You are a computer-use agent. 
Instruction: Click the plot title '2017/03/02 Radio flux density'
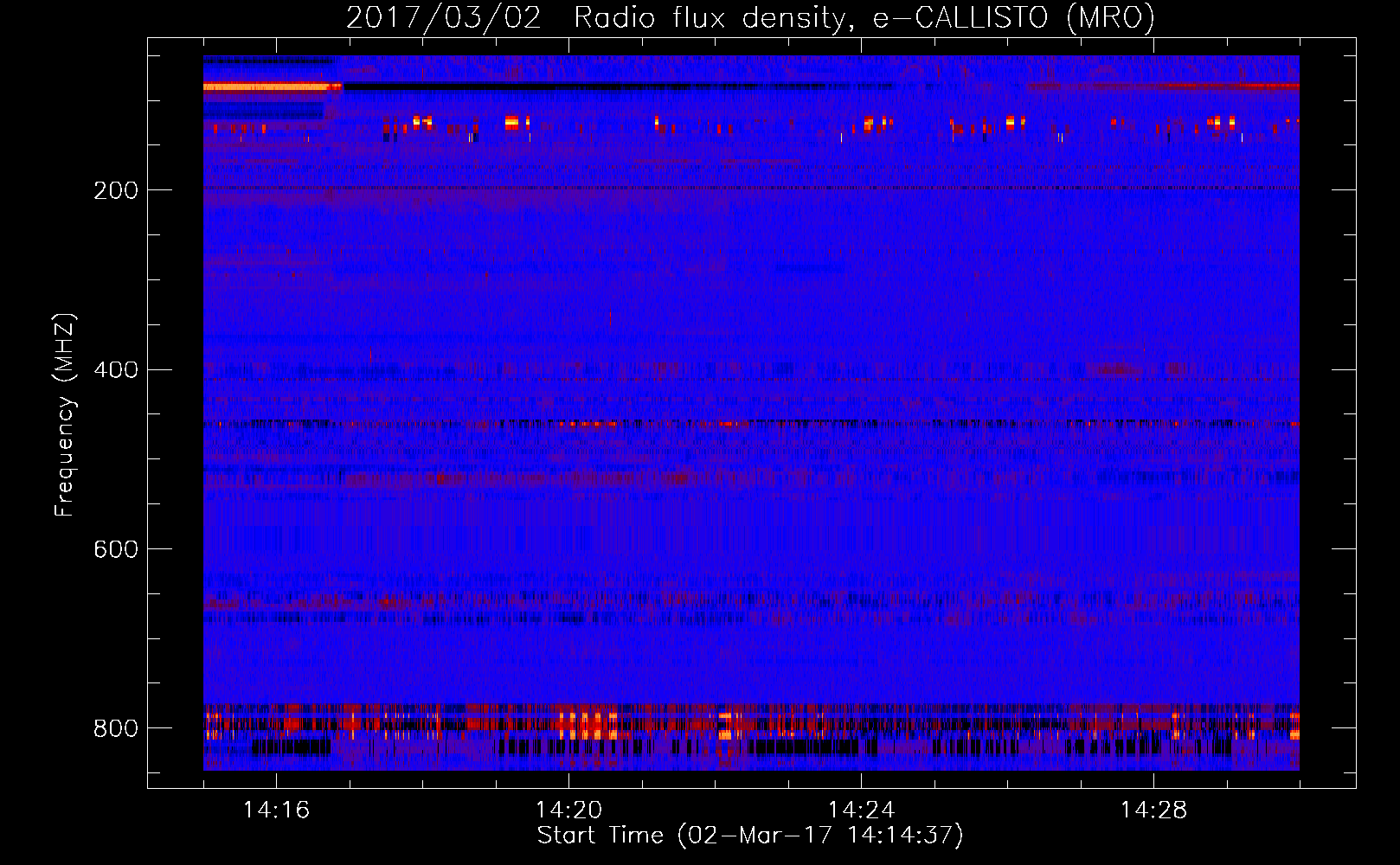tap(750, 18)
